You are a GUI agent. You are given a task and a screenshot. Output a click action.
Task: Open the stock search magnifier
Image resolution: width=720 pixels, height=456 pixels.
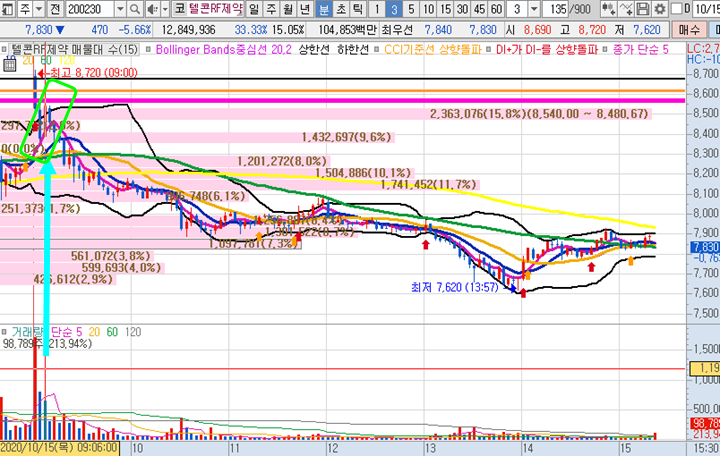tap(135, 8)
